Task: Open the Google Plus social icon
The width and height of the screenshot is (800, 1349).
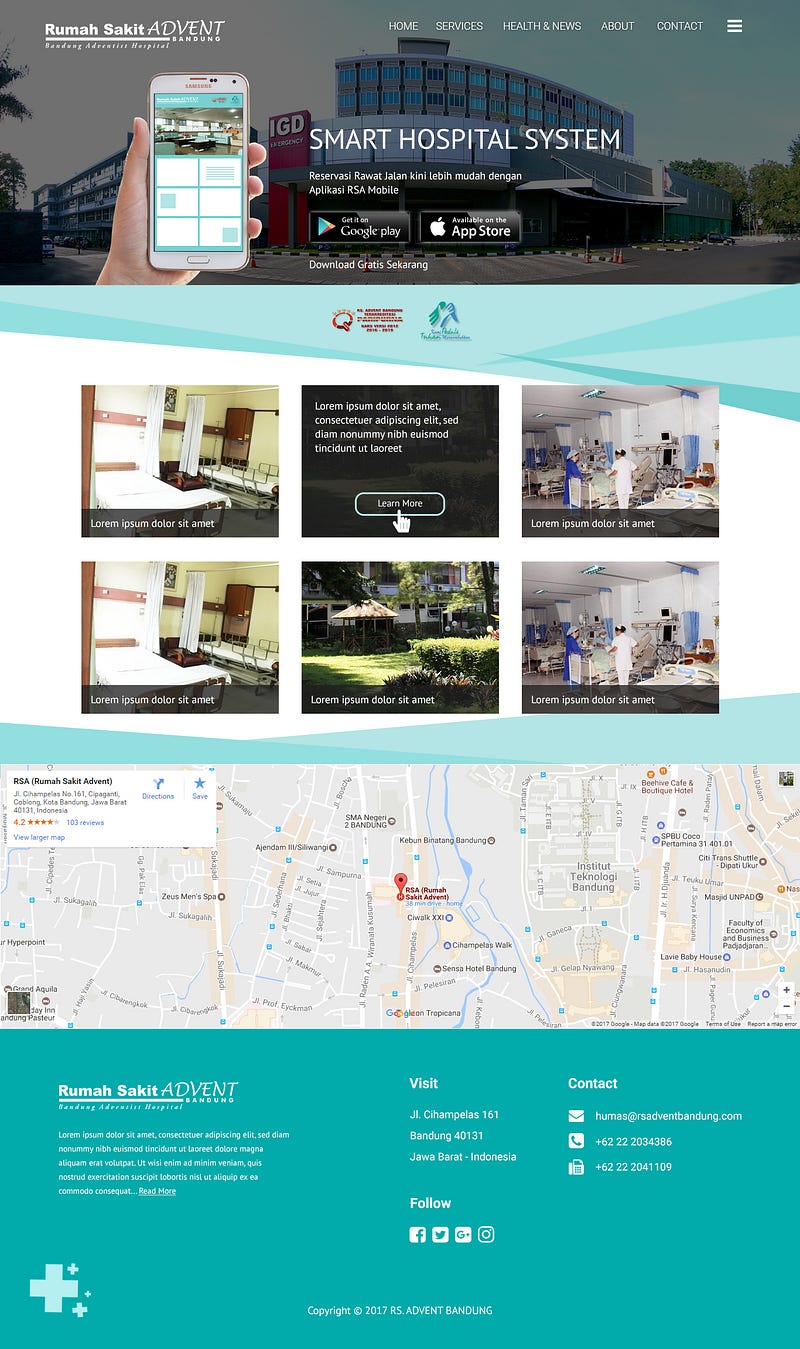Action: [x=463, y=1234]
